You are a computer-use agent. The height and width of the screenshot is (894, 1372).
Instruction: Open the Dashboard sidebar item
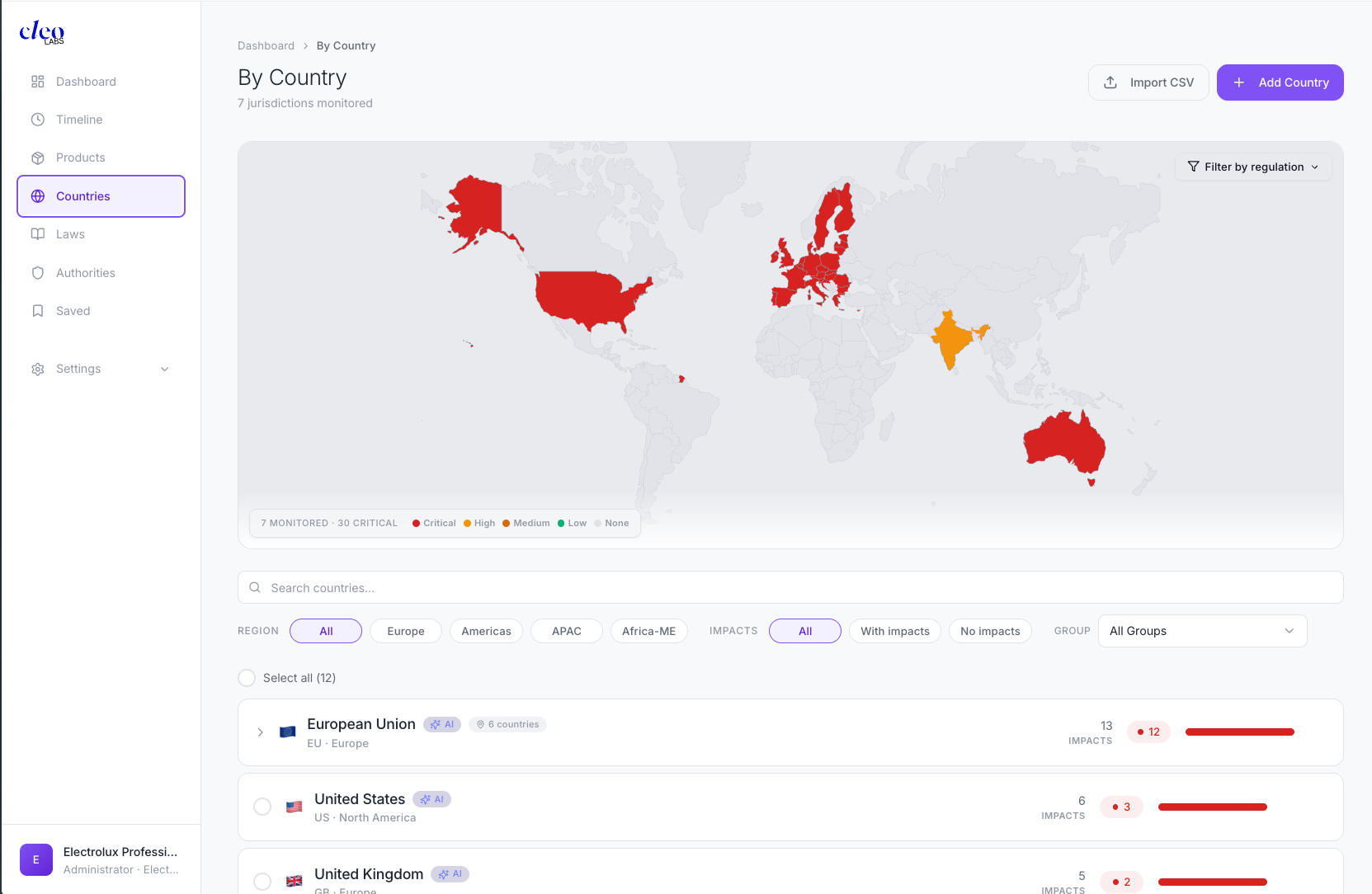pyautogui.click(x=101, y=82)
